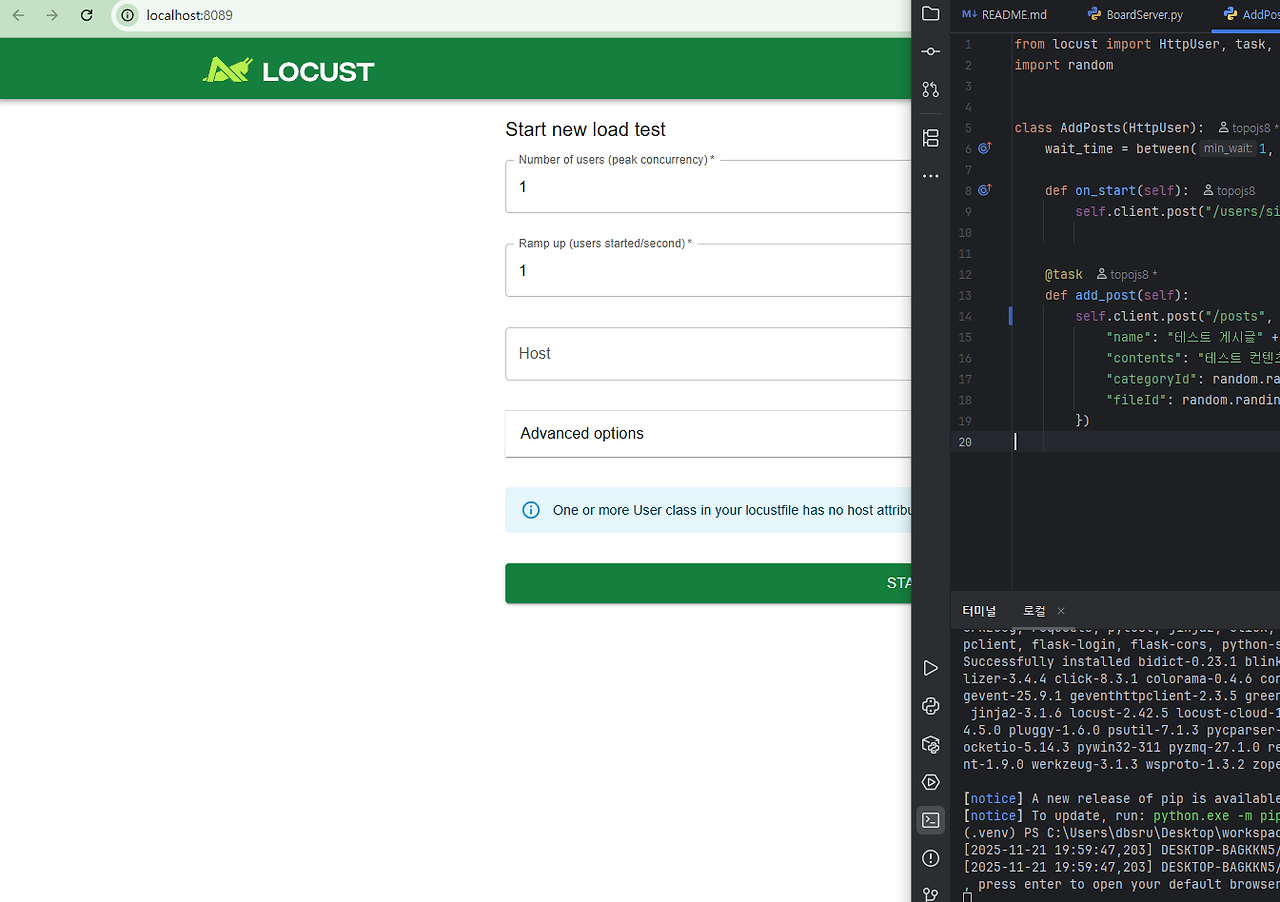Open the Python Packages icon

click(x=930, y=744)
